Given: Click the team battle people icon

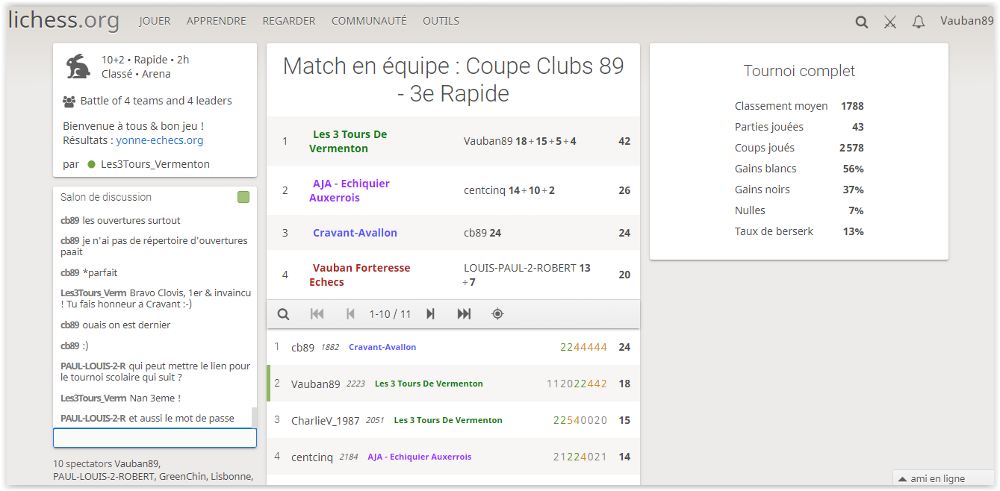Looking at the screenshot, I should point(69,101).
